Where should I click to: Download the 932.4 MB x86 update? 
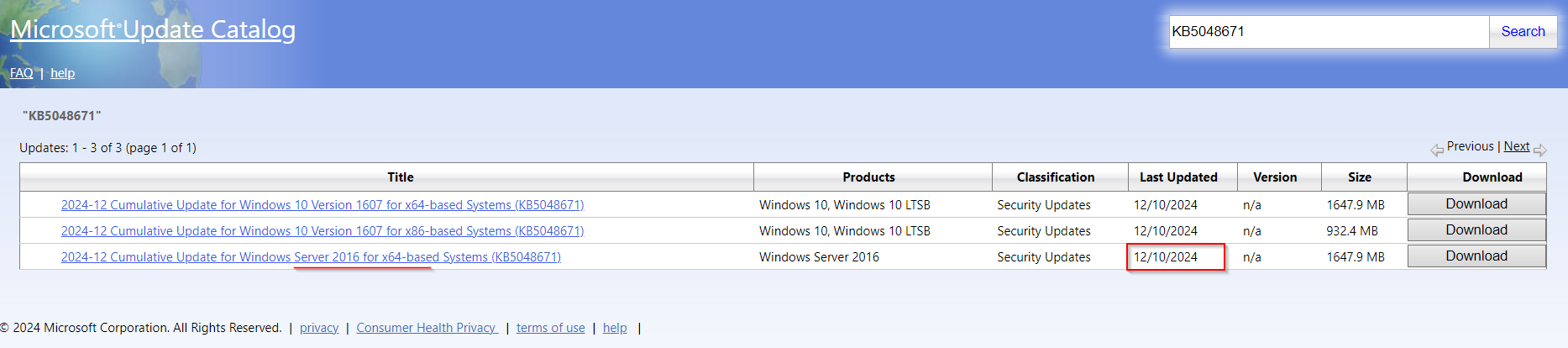pos(1476,230)
